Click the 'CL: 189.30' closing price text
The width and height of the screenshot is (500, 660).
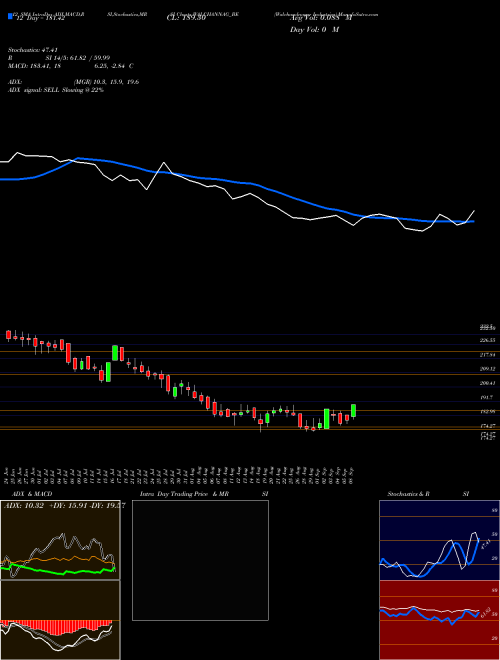click(186, 18)
